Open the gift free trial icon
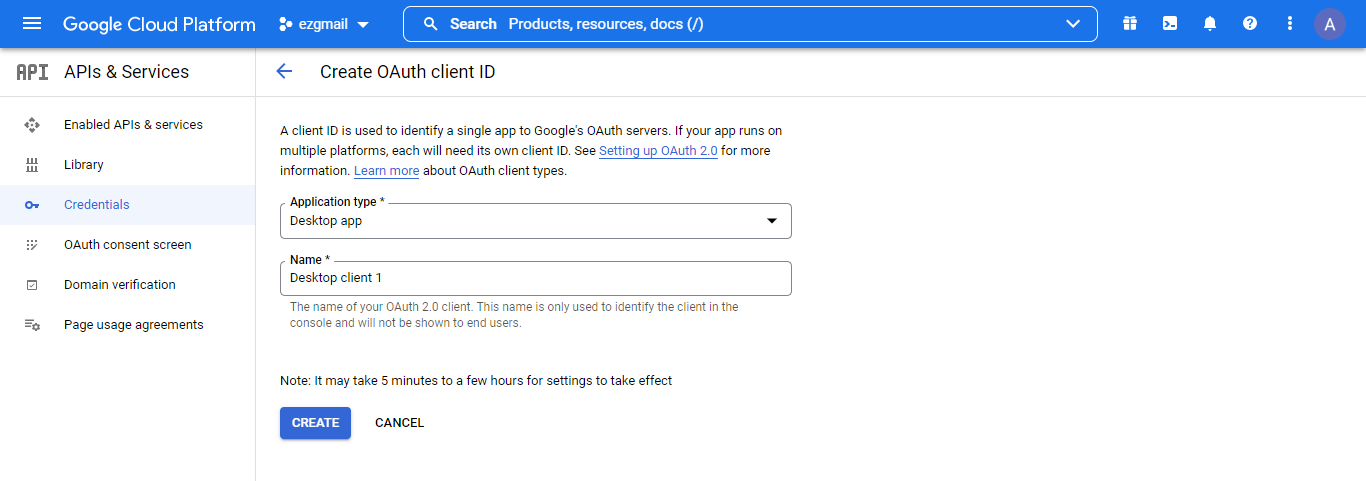 click(1130, 24)
